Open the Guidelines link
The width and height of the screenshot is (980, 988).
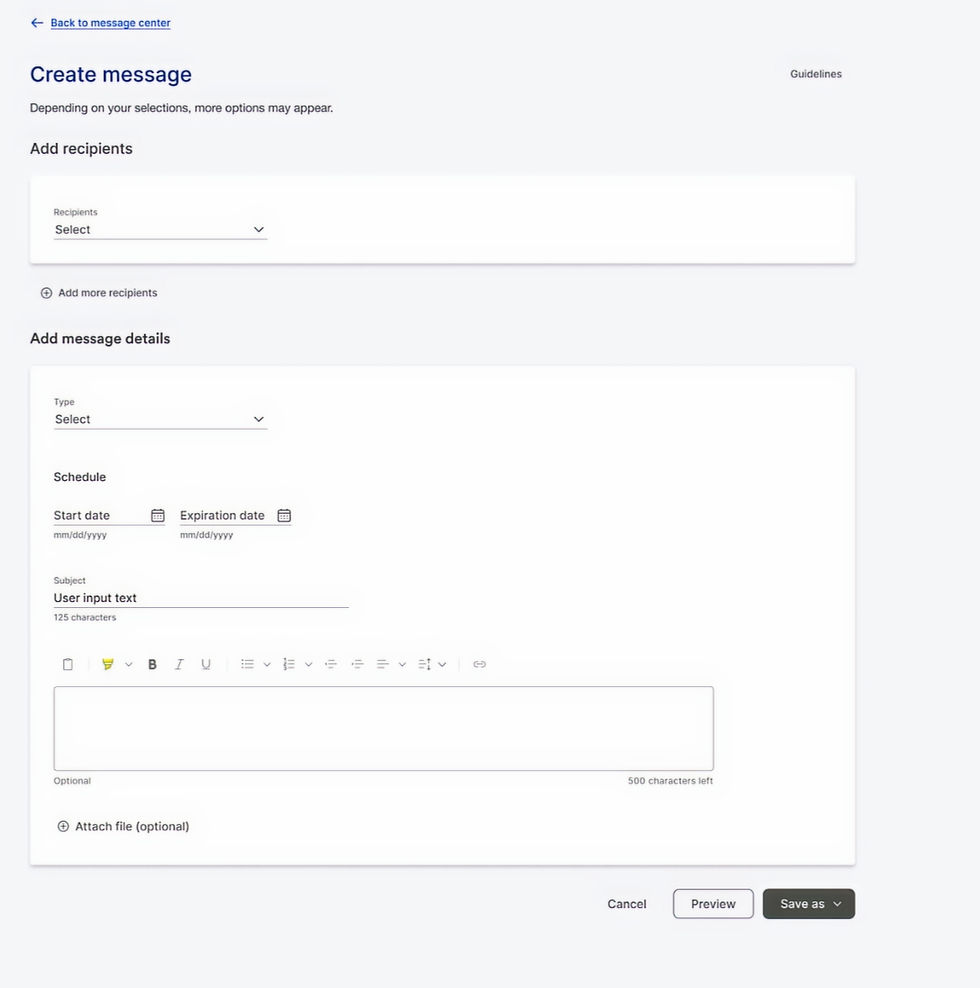click(816, 74)
